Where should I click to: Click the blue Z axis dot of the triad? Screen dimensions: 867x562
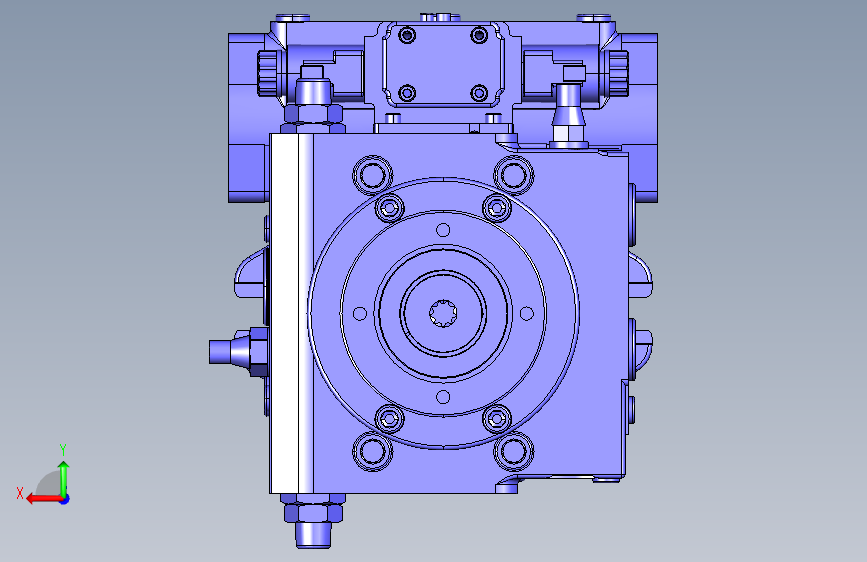click(x=65, y=499)
